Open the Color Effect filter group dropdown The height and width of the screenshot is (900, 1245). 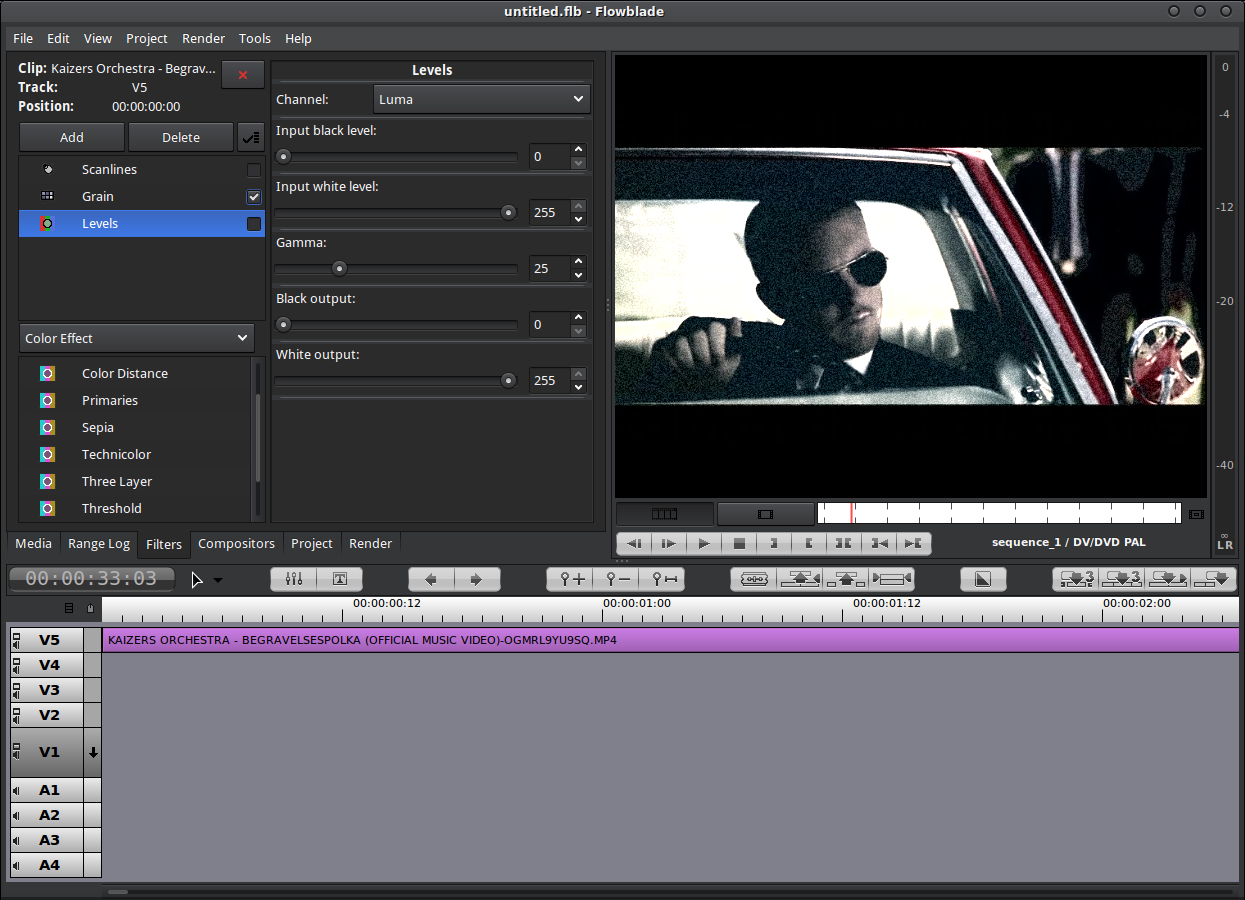(137, 338)
